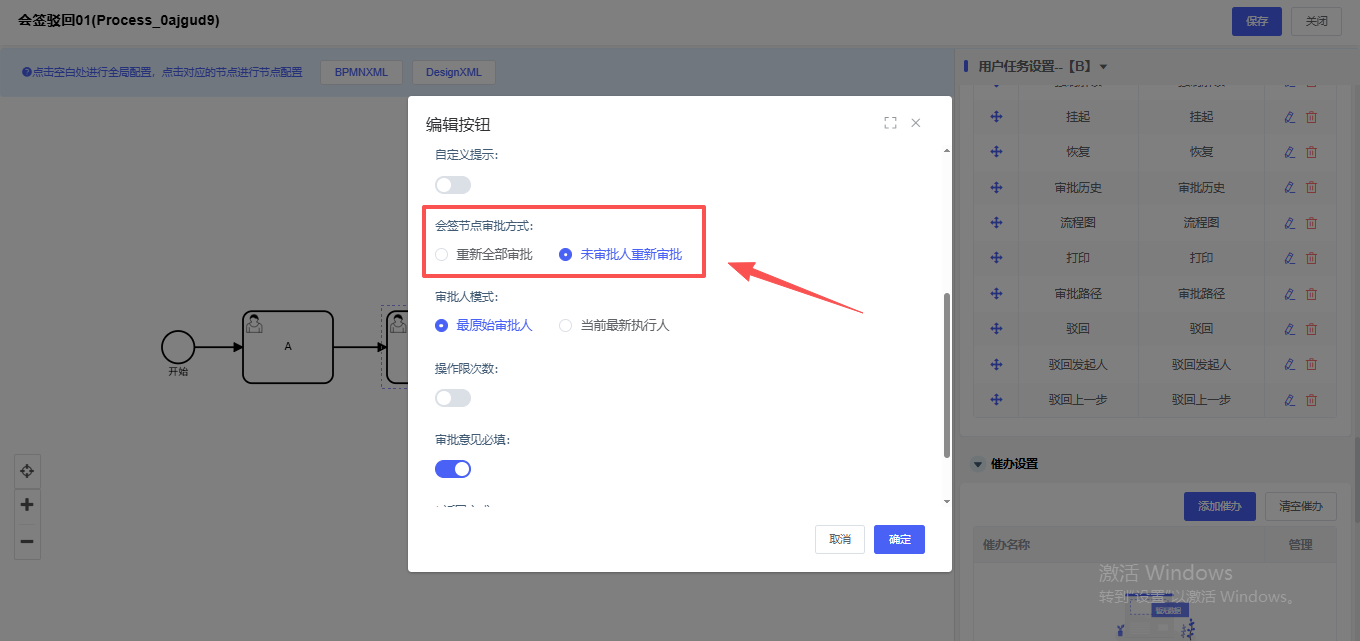Collapse the 催办设置 section
The height and width of the screenshot is (641, 1360).
tap(977, 464)
